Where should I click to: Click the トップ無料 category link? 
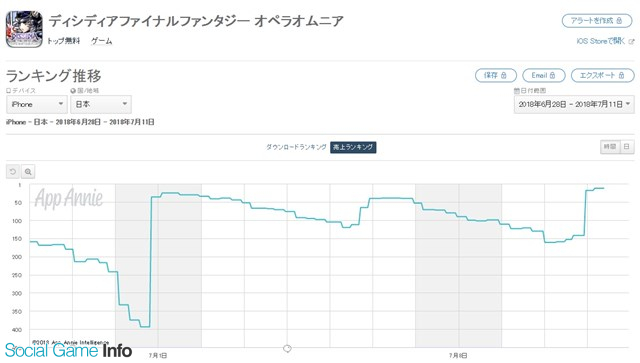64,41
